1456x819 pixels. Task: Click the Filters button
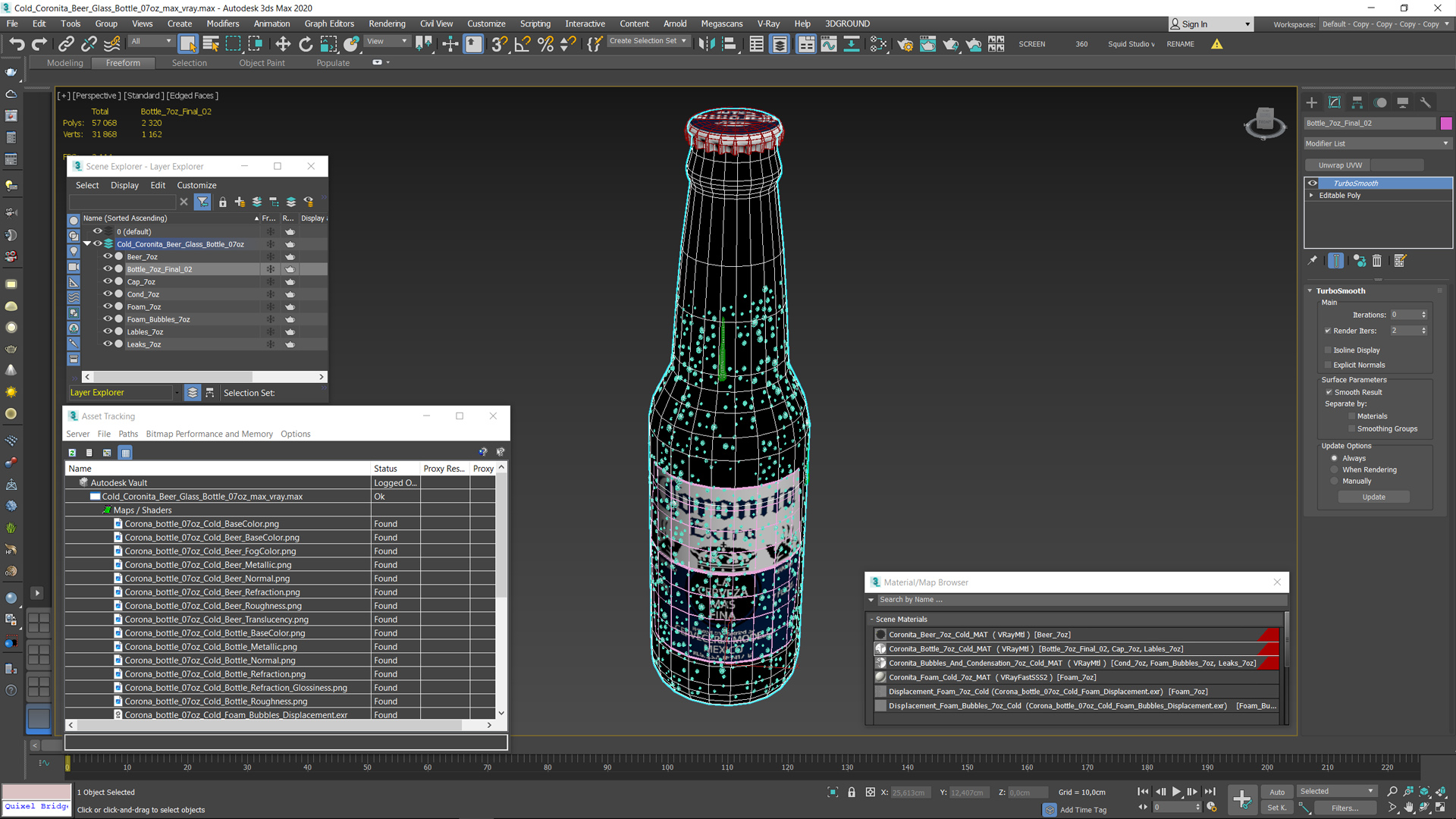coord(1345,808)
